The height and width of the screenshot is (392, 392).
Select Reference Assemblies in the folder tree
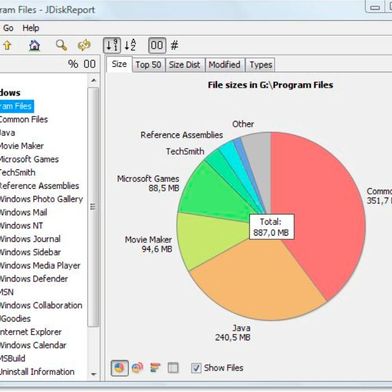point(39,186)
